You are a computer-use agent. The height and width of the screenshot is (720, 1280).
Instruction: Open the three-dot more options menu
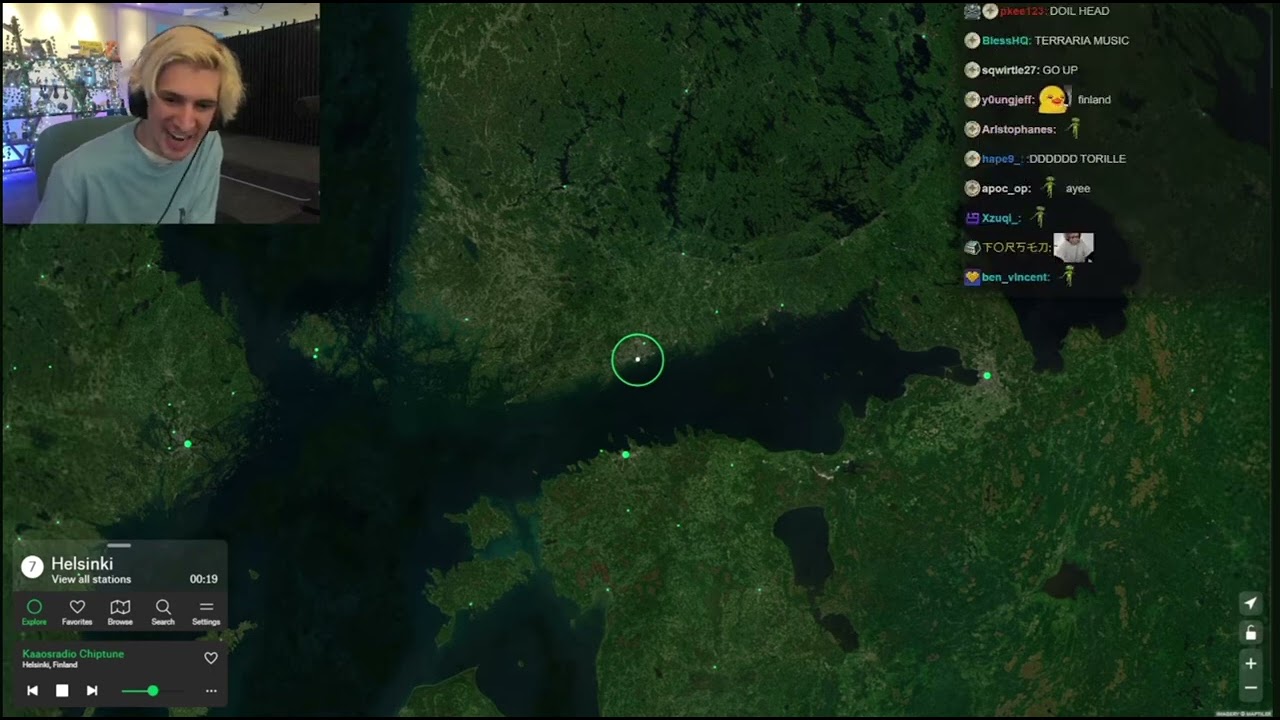coord(211,691)
